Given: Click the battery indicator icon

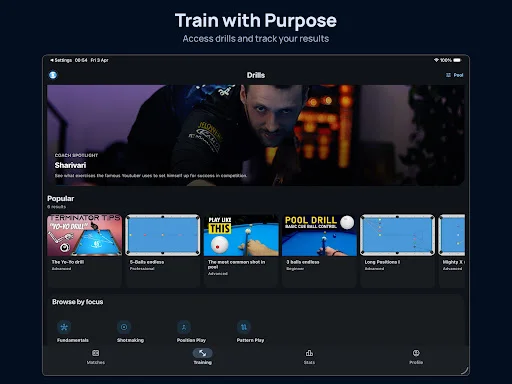Looking at the screenshot, I should [457, 60].
